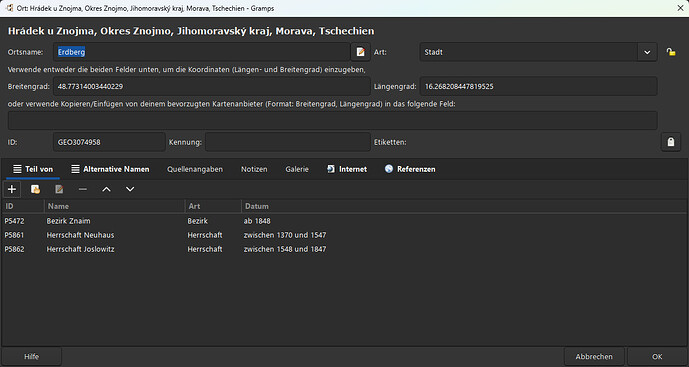Click the ID field GEO3074958

coord(109,142)
